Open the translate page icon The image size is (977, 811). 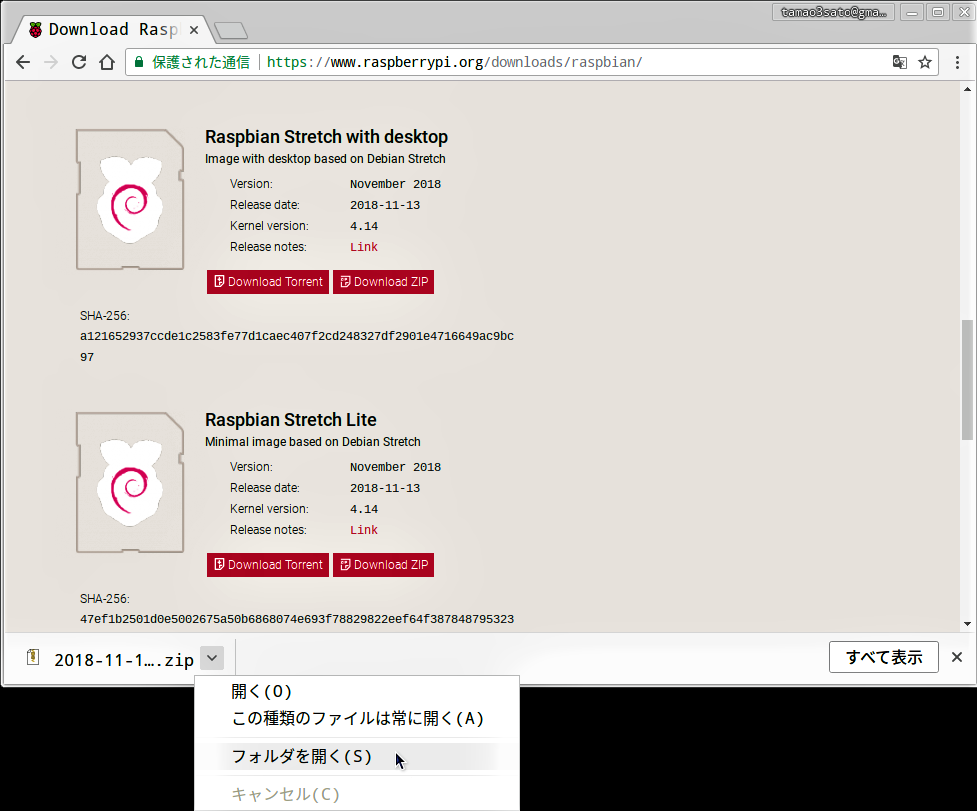[x=900, y=62]
